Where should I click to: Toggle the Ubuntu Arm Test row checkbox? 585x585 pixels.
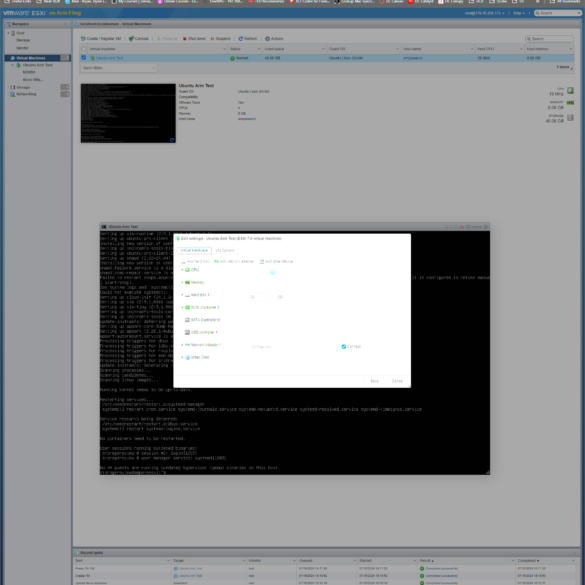(x=84, y=58)
